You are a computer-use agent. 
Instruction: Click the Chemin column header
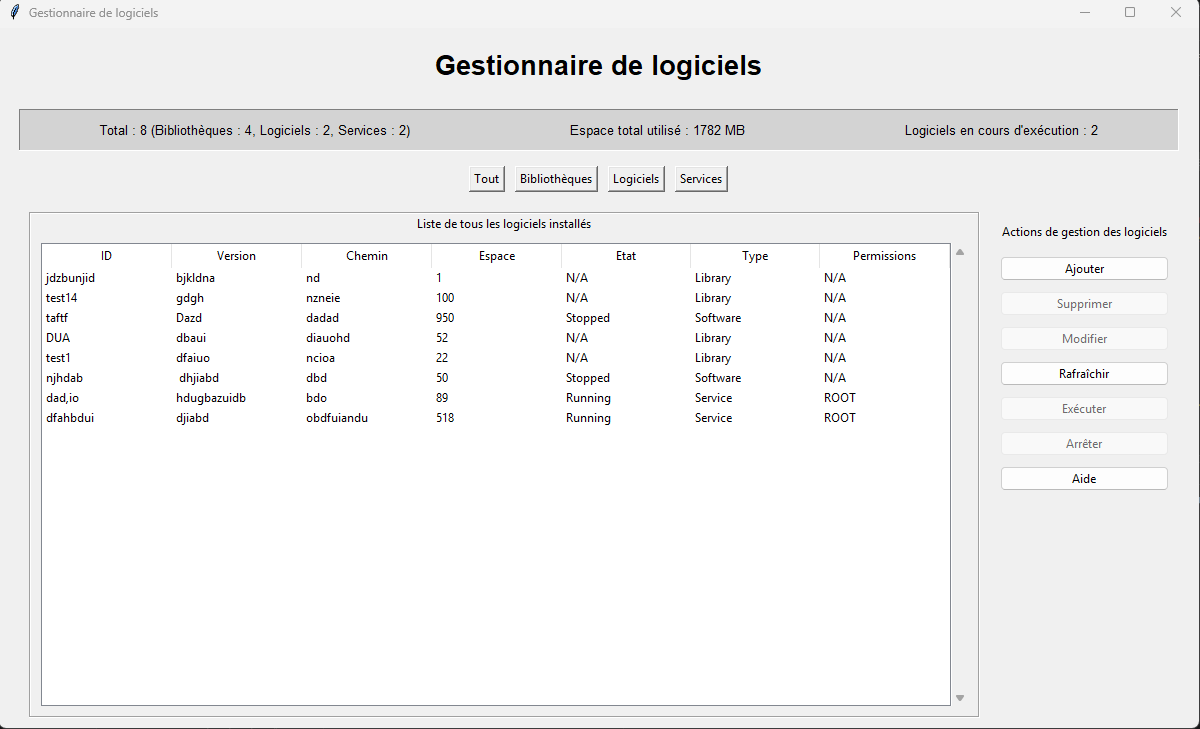367,256
